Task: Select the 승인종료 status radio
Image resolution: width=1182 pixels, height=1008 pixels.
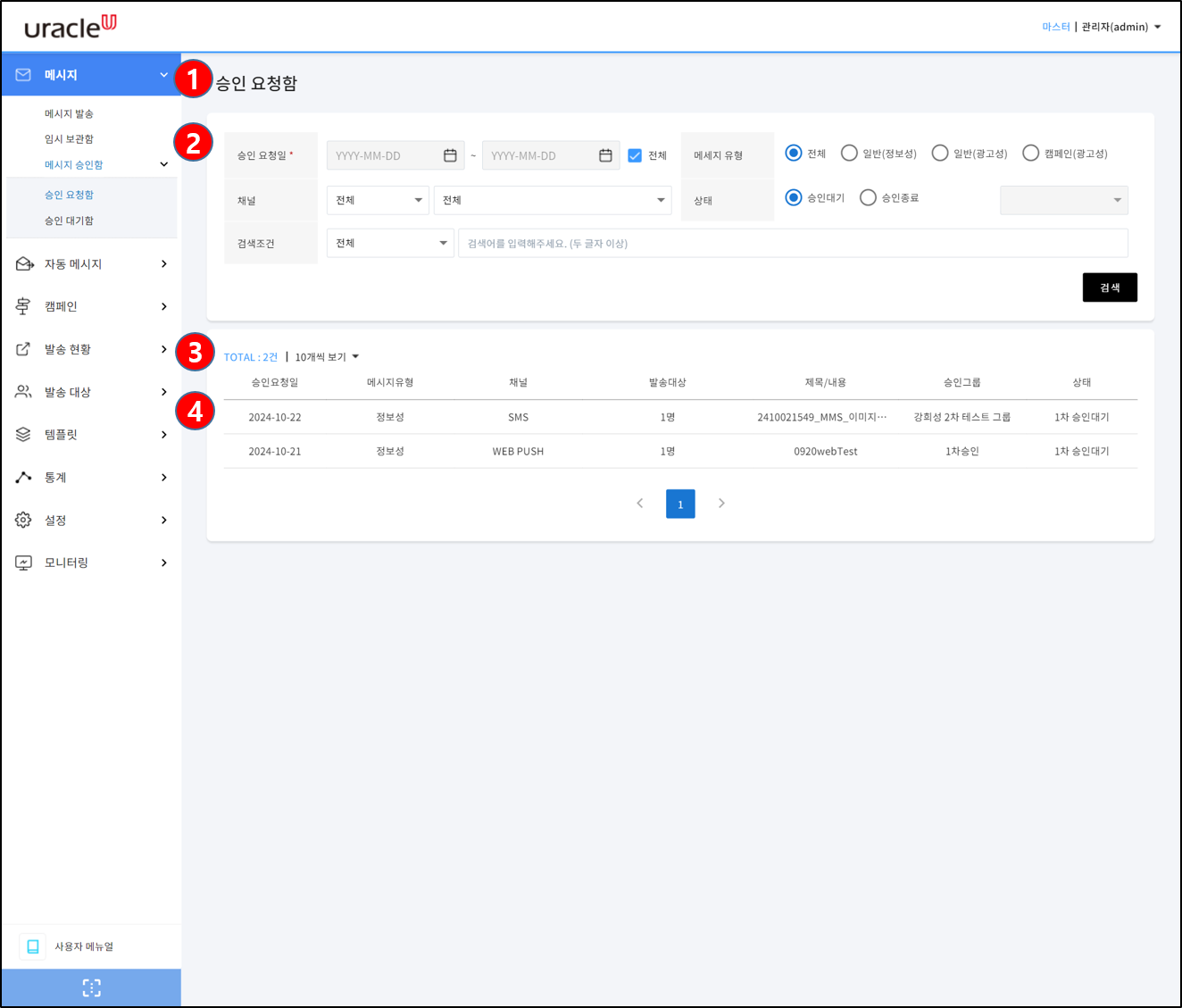Action: 868,197
